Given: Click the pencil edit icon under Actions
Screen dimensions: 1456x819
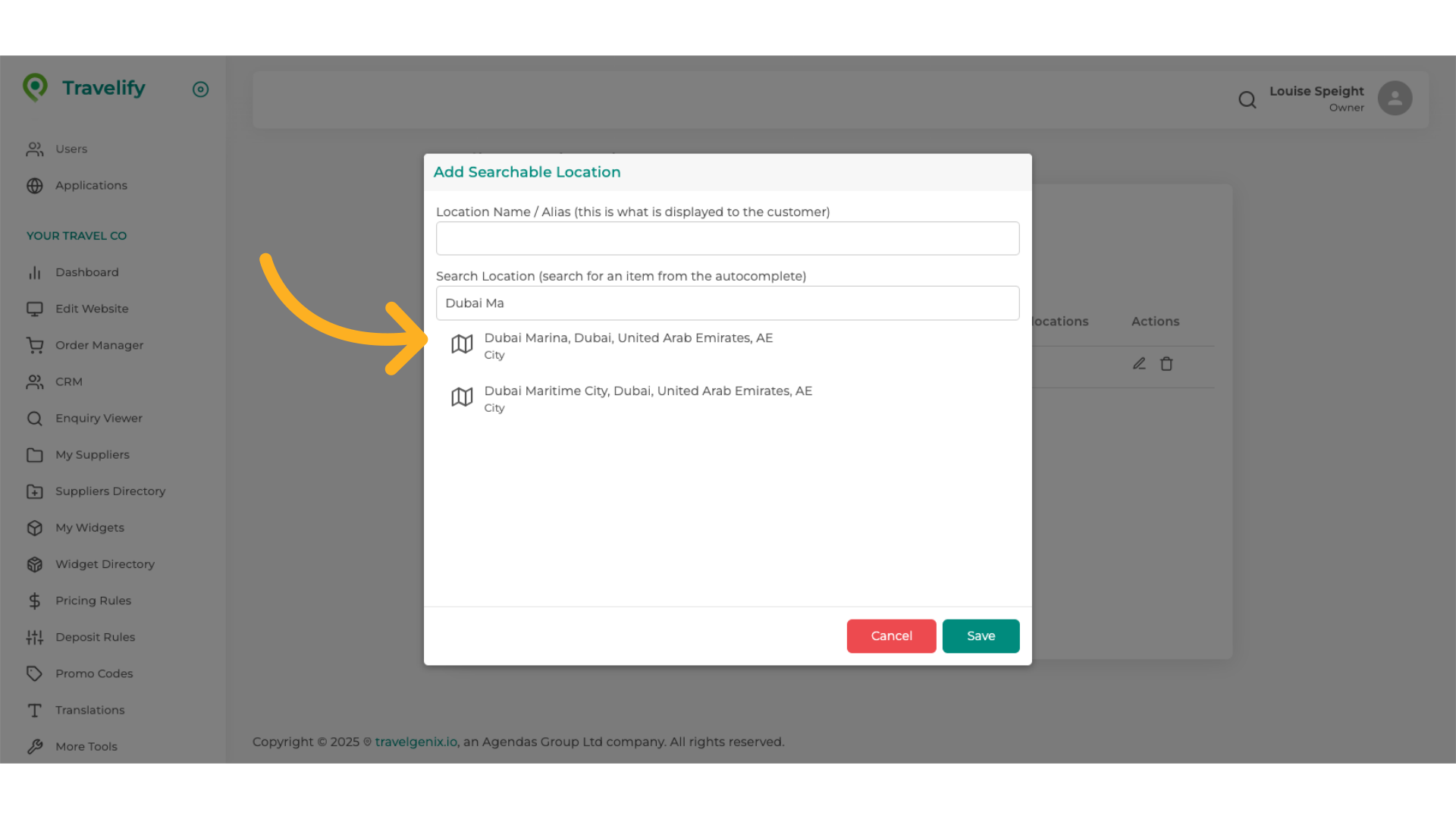Looking at the screenshot, I should point(1139,364).
